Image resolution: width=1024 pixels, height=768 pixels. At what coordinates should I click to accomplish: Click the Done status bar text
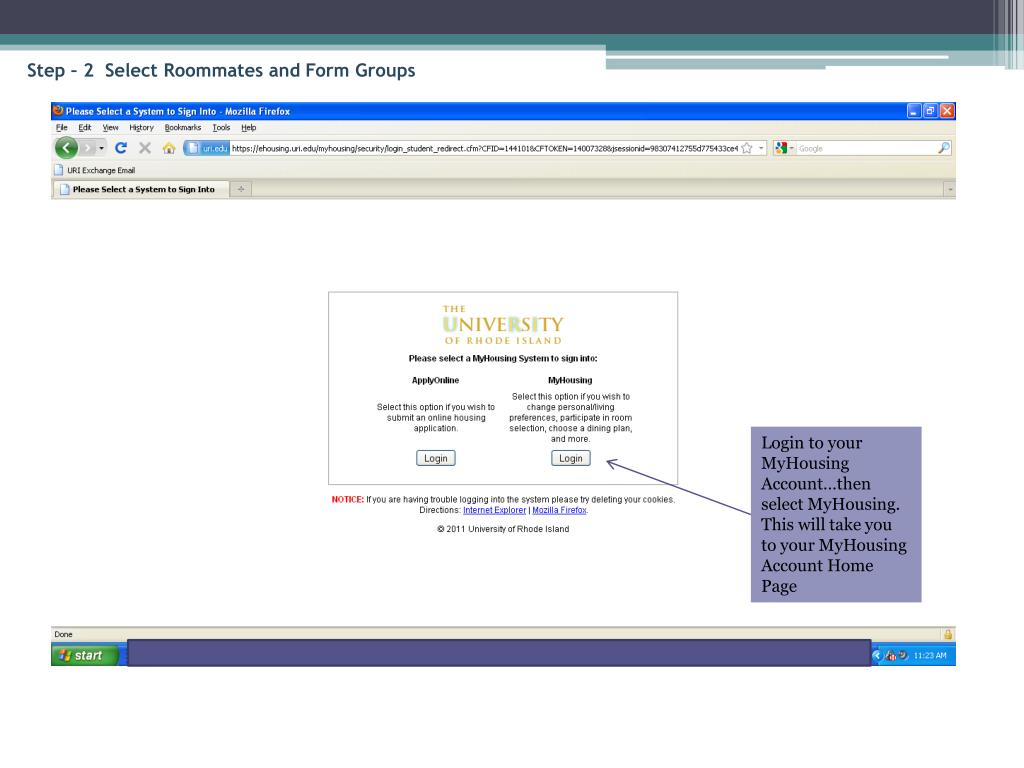click(63, 634)
